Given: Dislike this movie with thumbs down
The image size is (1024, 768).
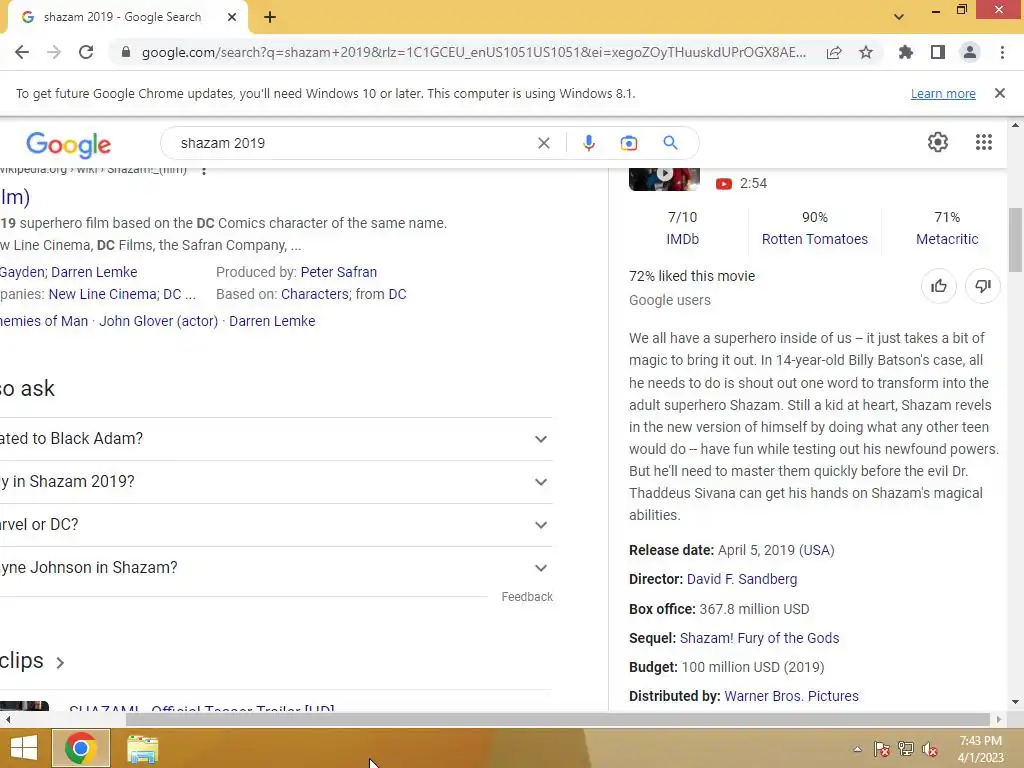Looking at the screenshot, I should [983, 286].
